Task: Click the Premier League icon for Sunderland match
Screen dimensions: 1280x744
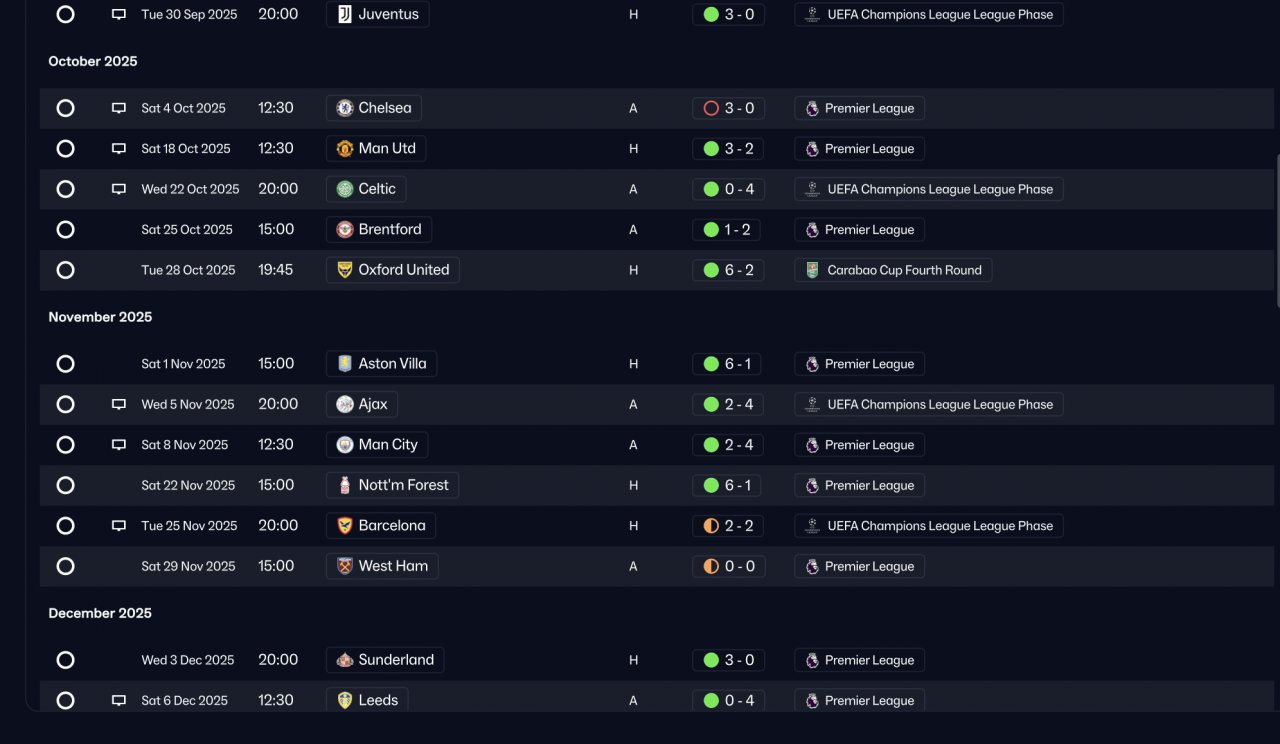Action: pos(812,660)
